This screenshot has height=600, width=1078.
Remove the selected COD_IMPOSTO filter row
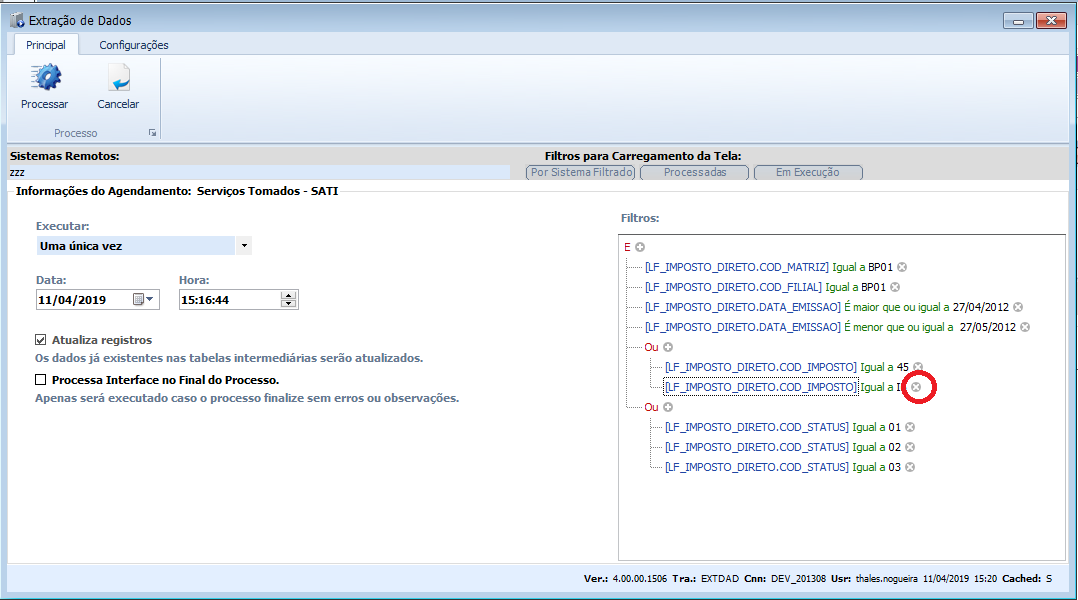(x=916, y=387)
